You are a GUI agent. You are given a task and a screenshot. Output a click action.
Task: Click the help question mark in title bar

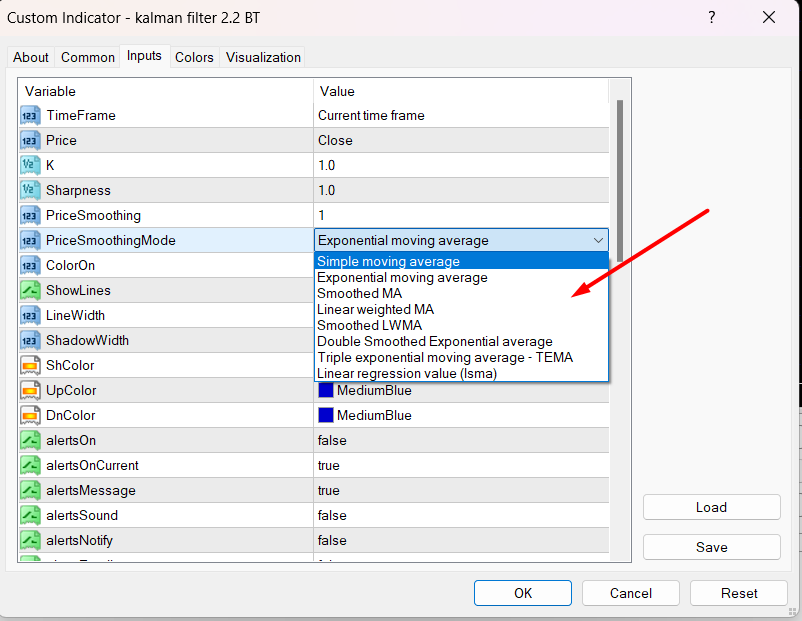click(711, 18)
